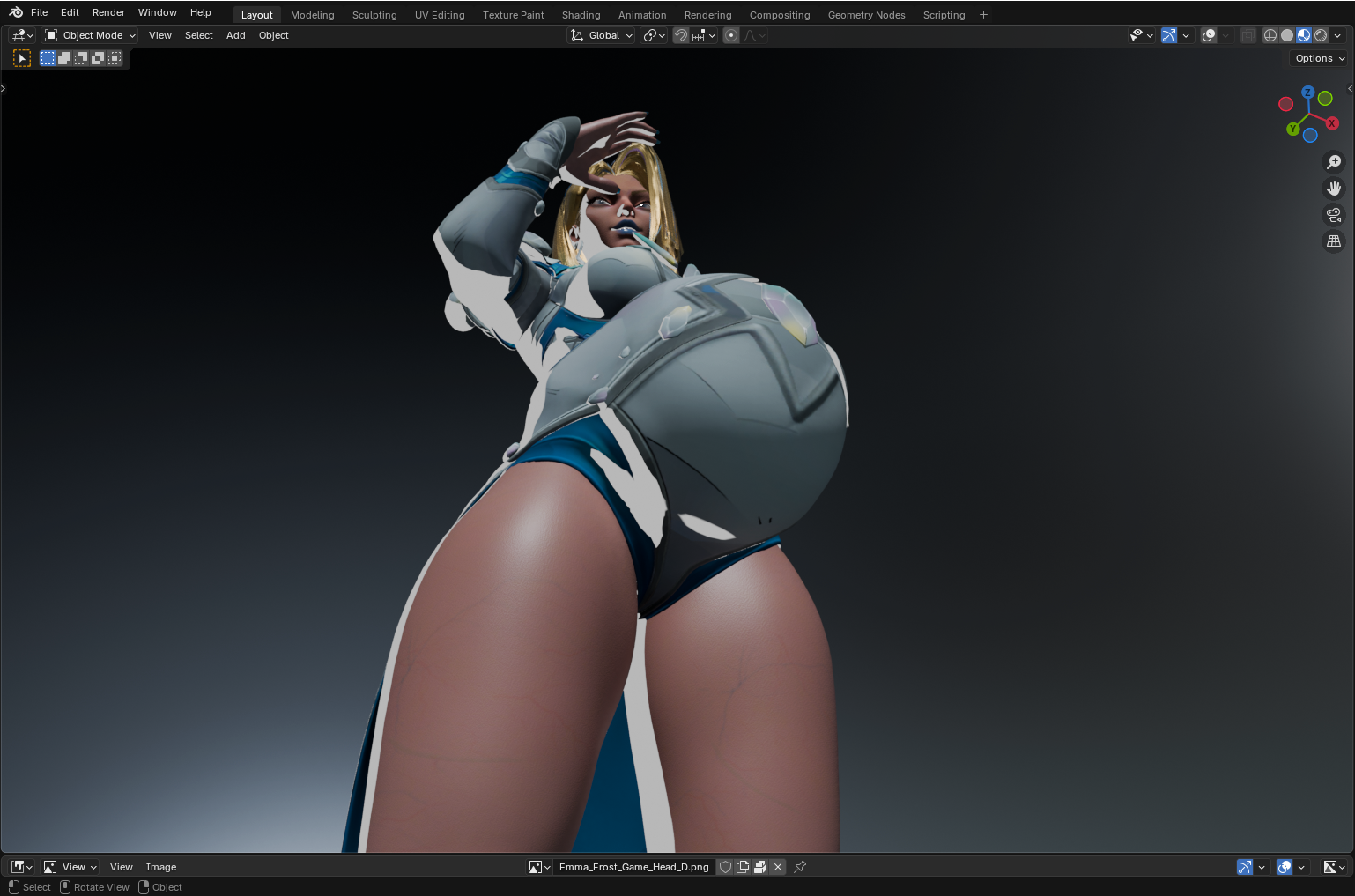Screen dimensions: 1355x896
Task: Choose the extend selection mode
Action: point(64,58)
